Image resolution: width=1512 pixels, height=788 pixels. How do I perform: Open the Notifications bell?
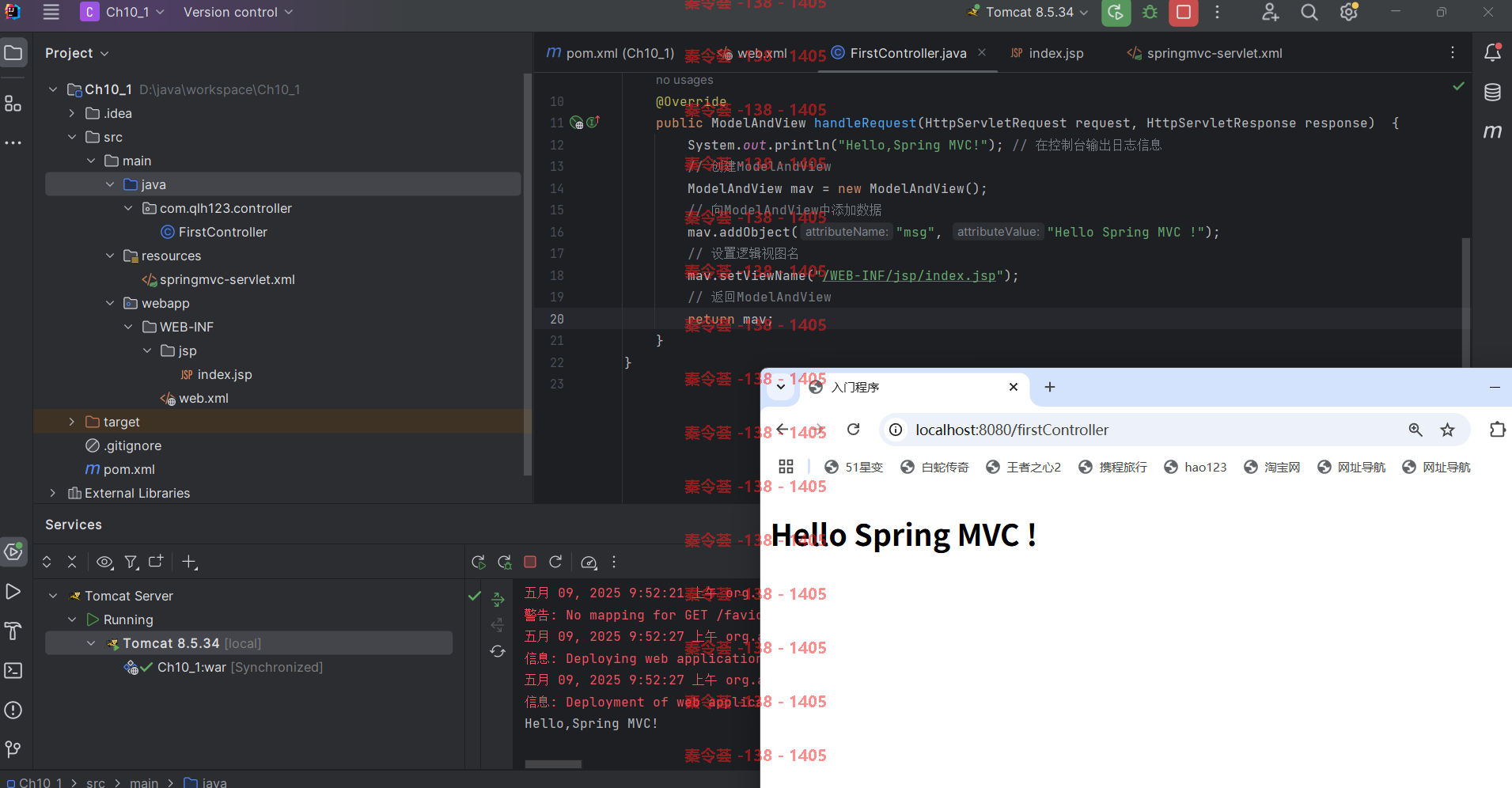1492,53
